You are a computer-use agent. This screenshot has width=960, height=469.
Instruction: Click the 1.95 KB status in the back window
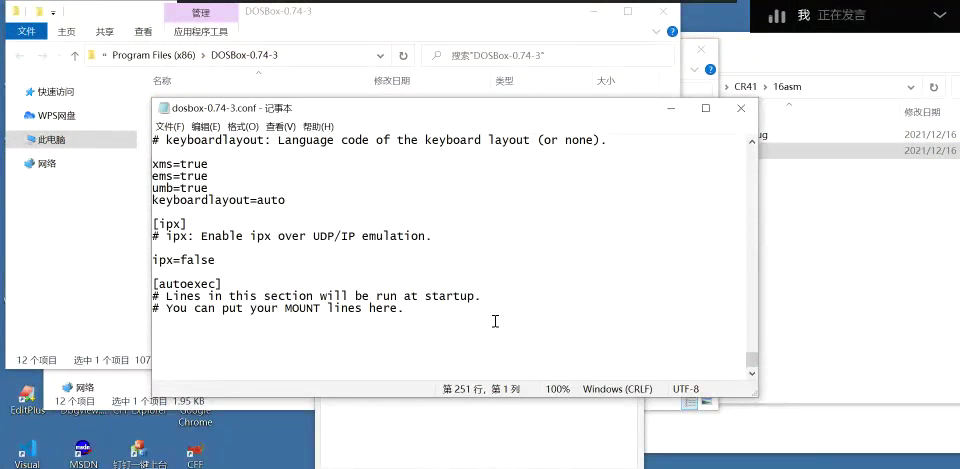(x=189, y=402)
